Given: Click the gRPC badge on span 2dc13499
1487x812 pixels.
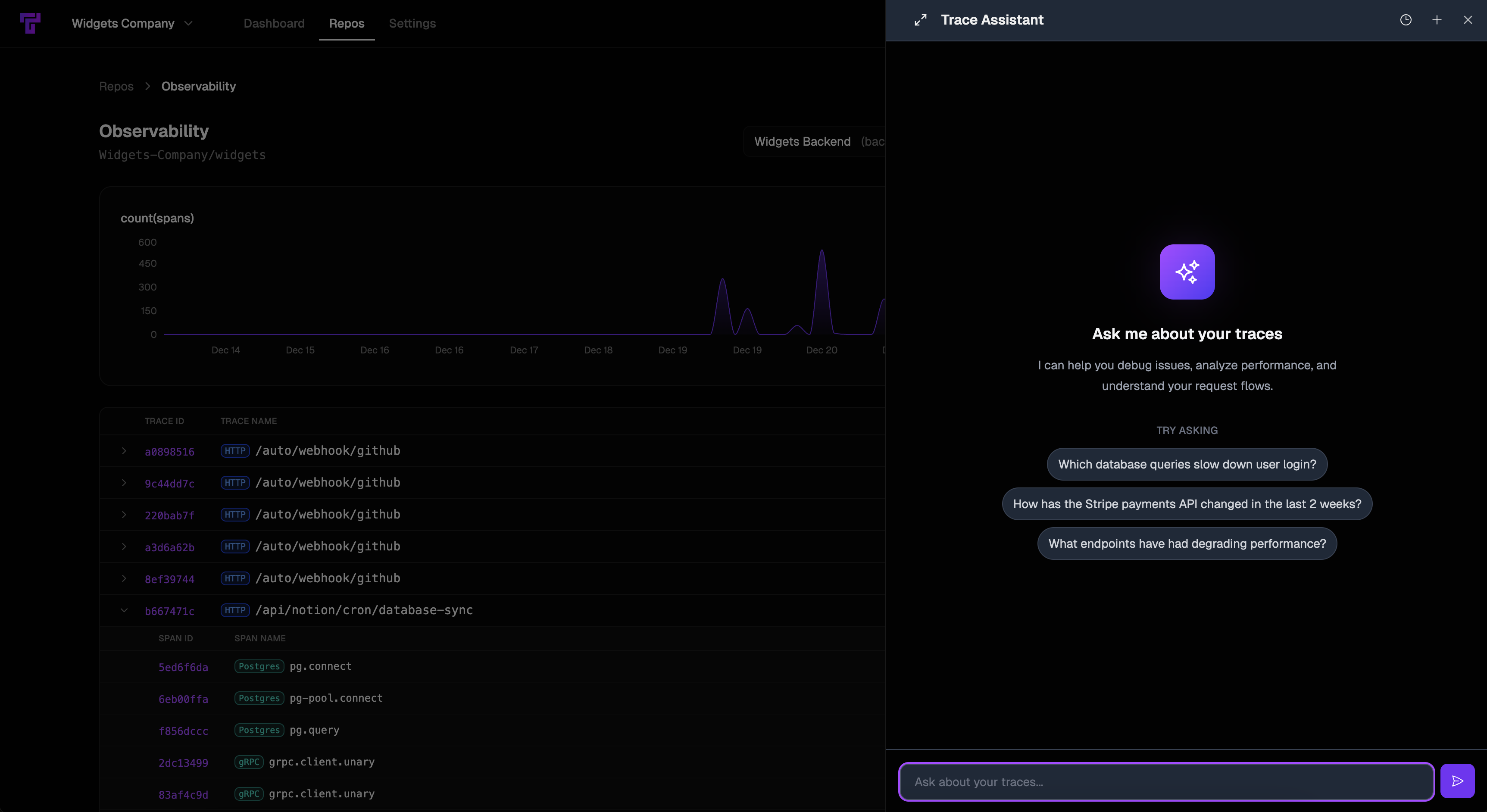Looking at the screenshot, I should point(248,762).
